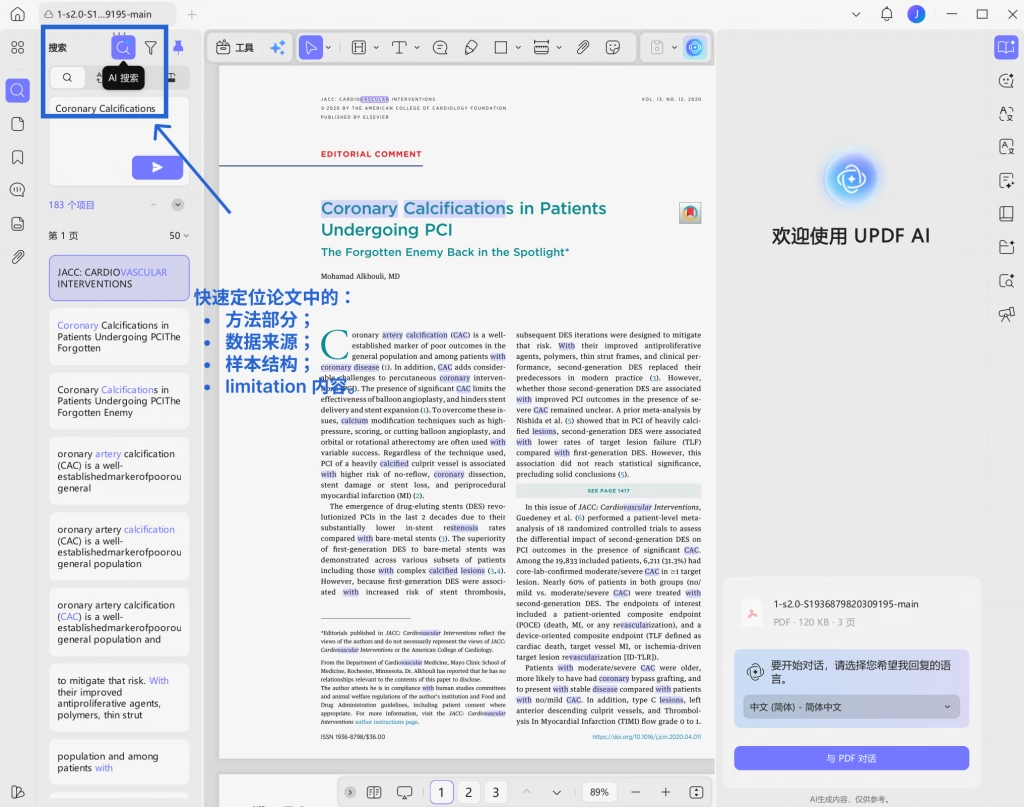Click the 与 PDF 对话 button
1024x807 pixels.
(x=851, y=758)
